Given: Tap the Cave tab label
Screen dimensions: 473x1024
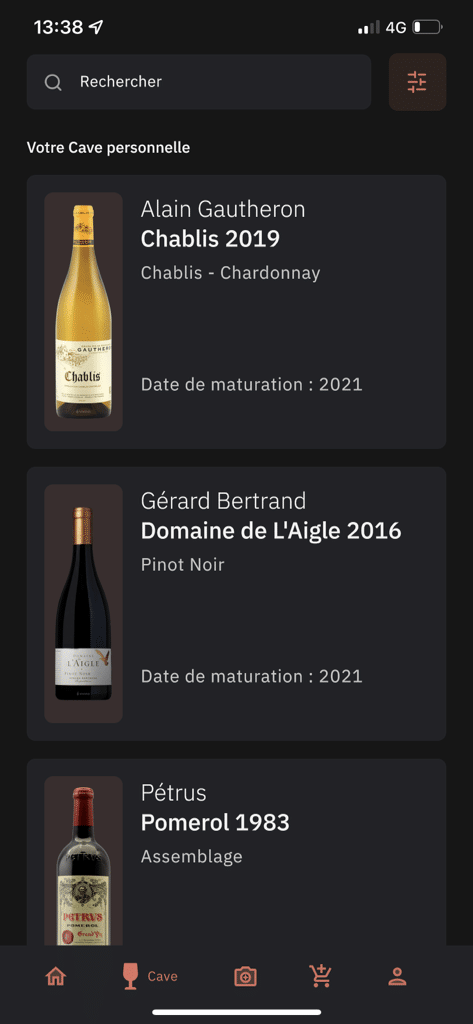Looking at the screenshot, I should pyautogui.click(x=162, y=977).
